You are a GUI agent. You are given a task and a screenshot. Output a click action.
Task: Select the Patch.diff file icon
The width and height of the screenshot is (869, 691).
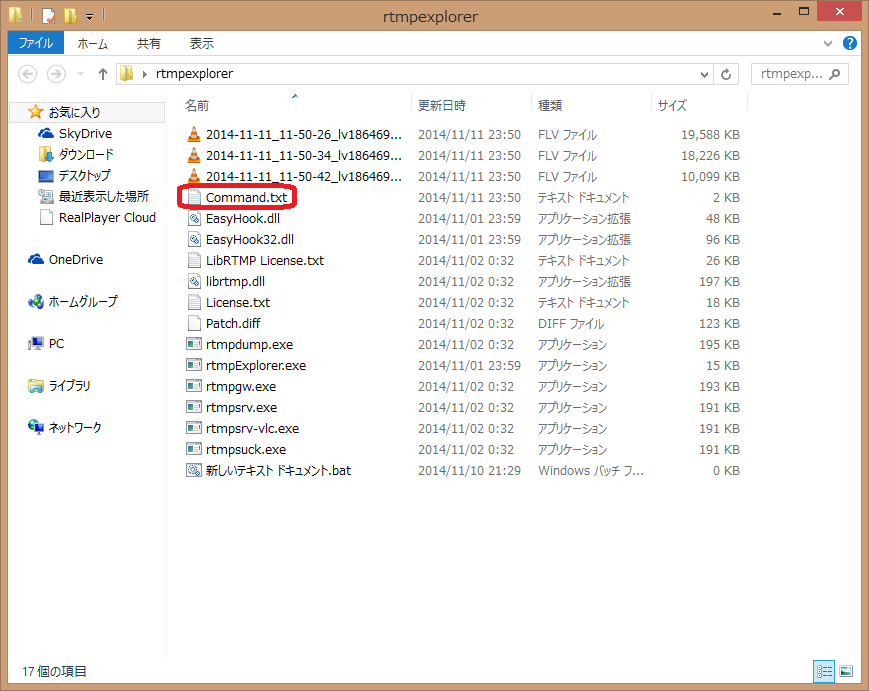(195, 324)
